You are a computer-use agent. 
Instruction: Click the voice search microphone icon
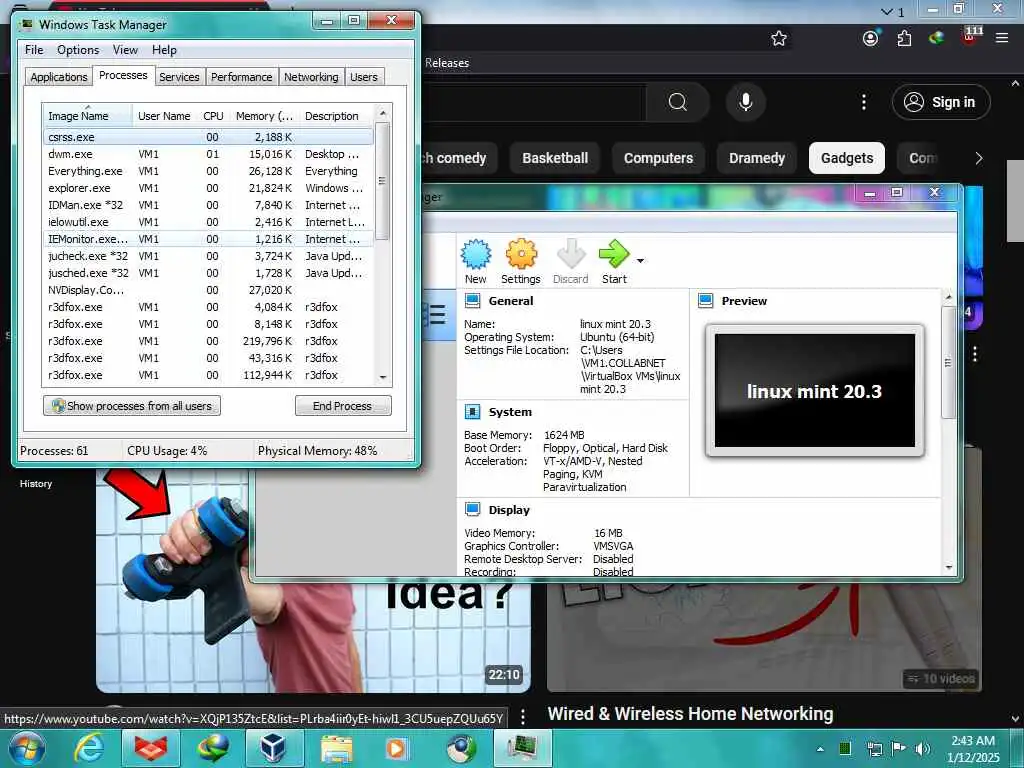pyautogui.click(x=745, y=102)
